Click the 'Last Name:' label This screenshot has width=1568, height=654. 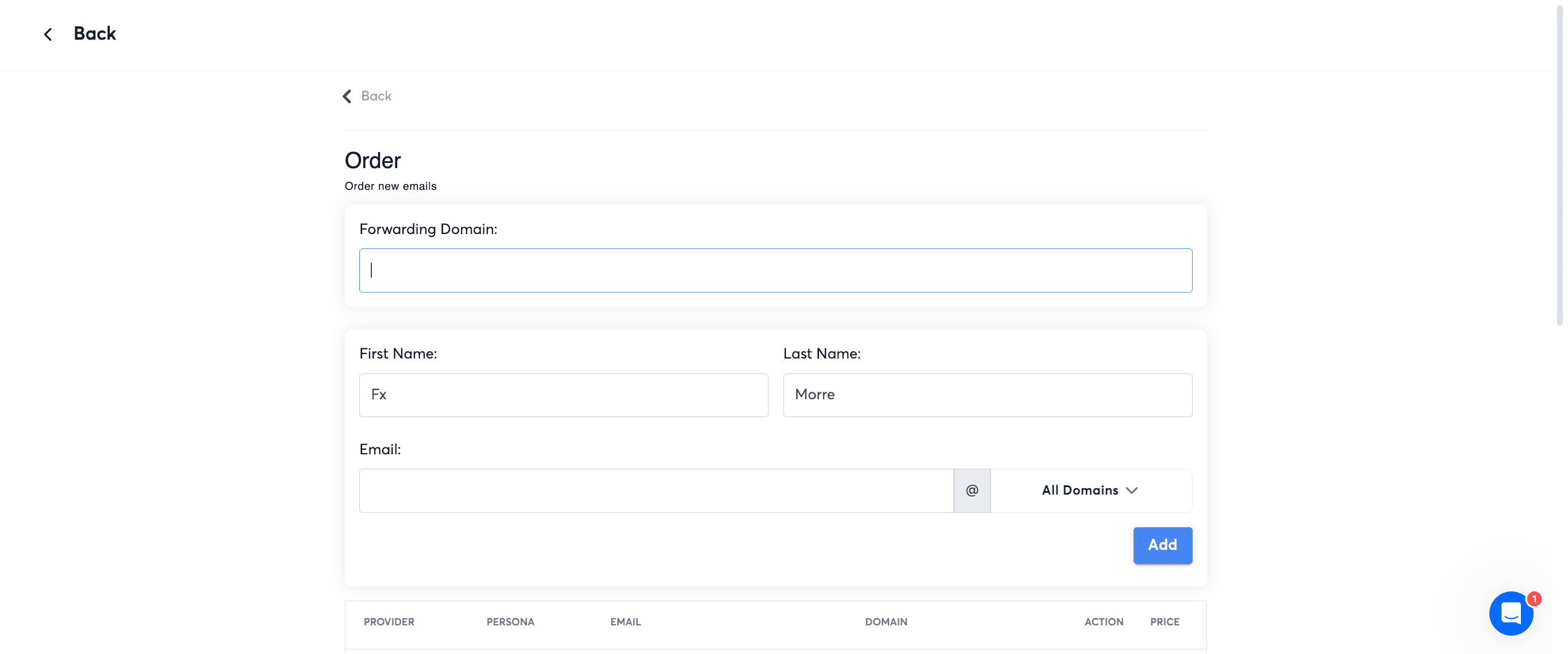[822, 354]
